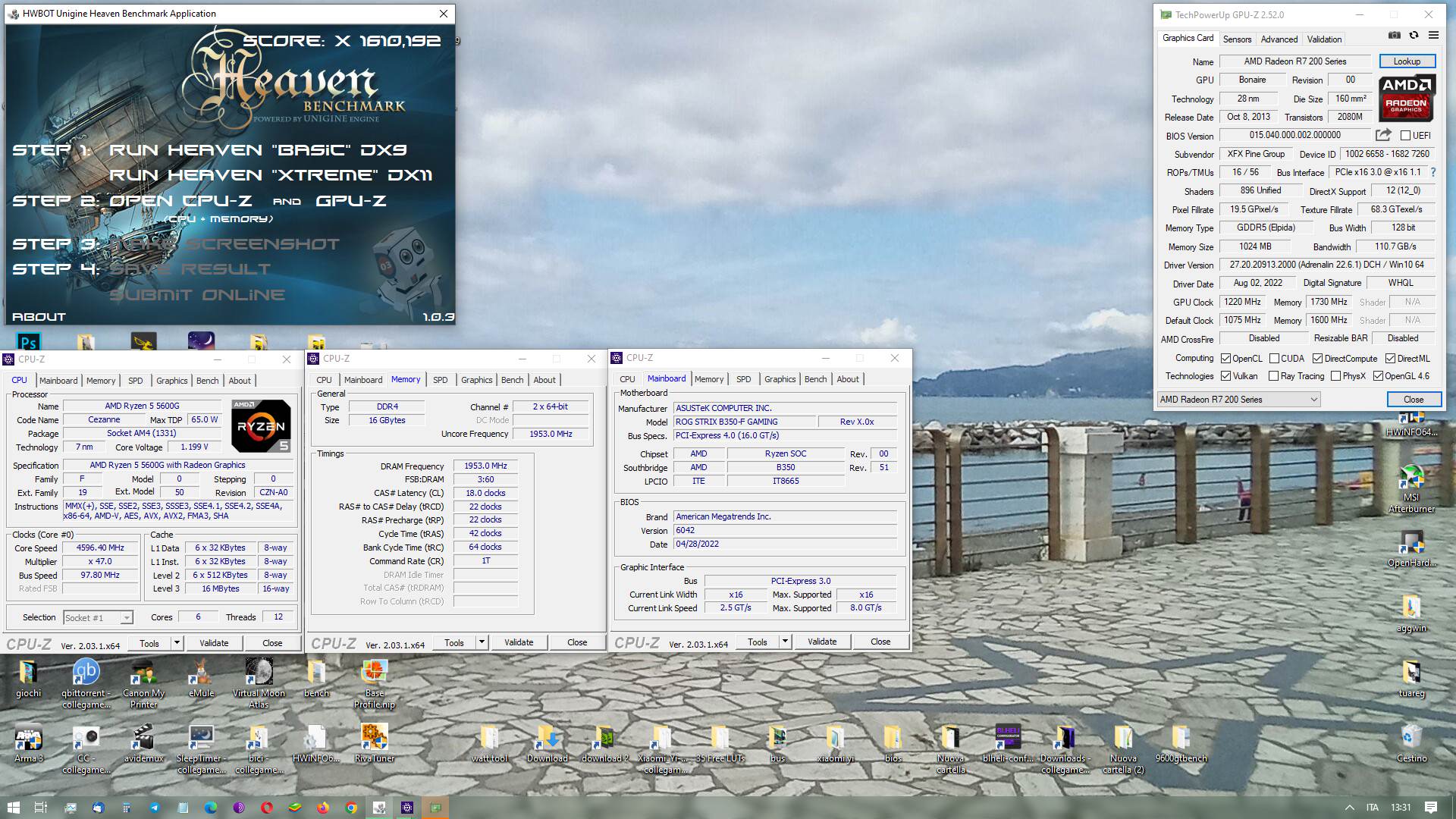Expand Tools arrow in CPU-Z Memory window
Viewport: 1456px width, 819px height.
point(482,642)
